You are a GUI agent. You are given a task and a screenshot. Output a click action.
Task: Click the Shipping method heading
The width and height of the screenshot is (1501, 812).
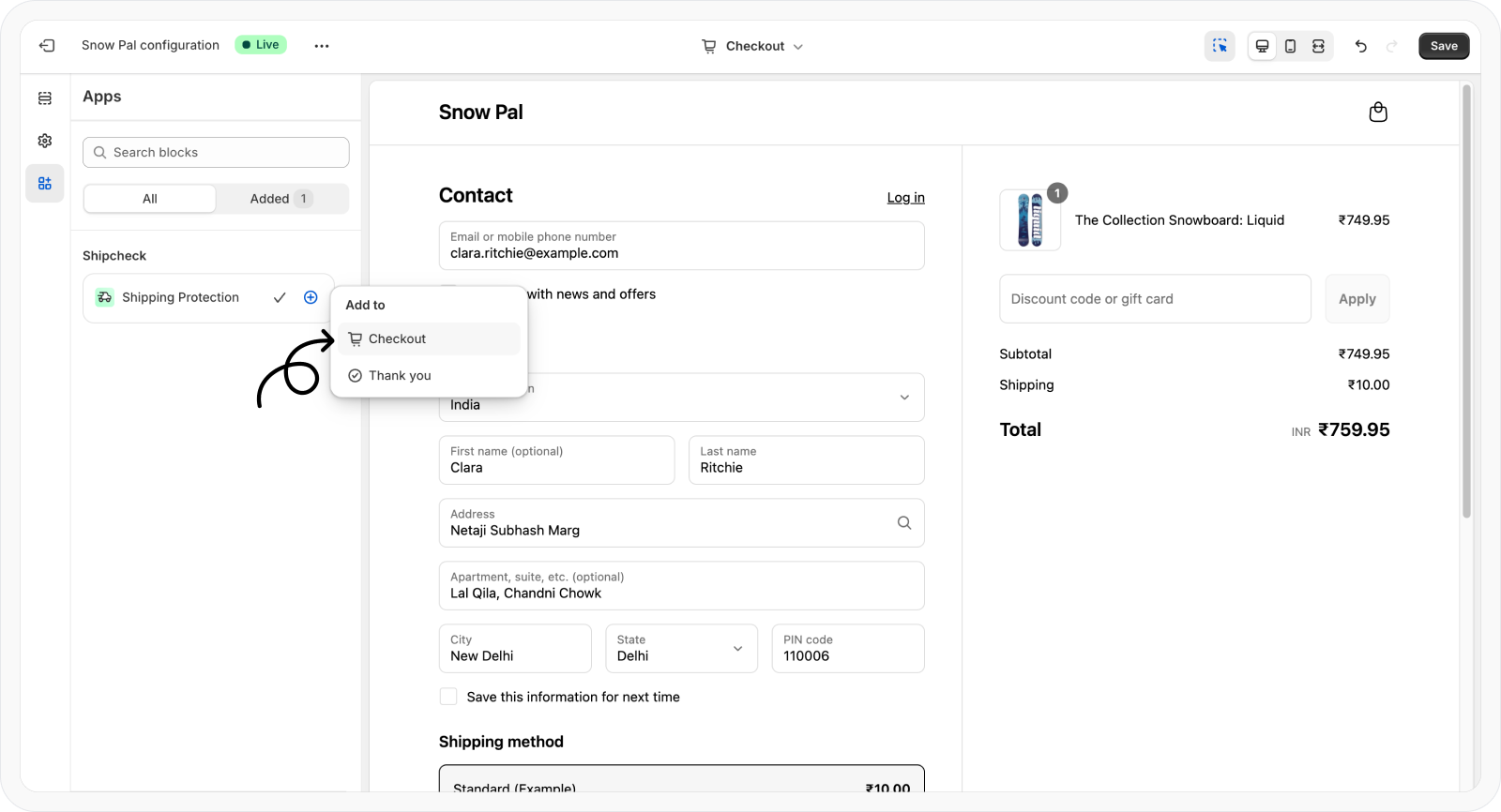point(501,742)
